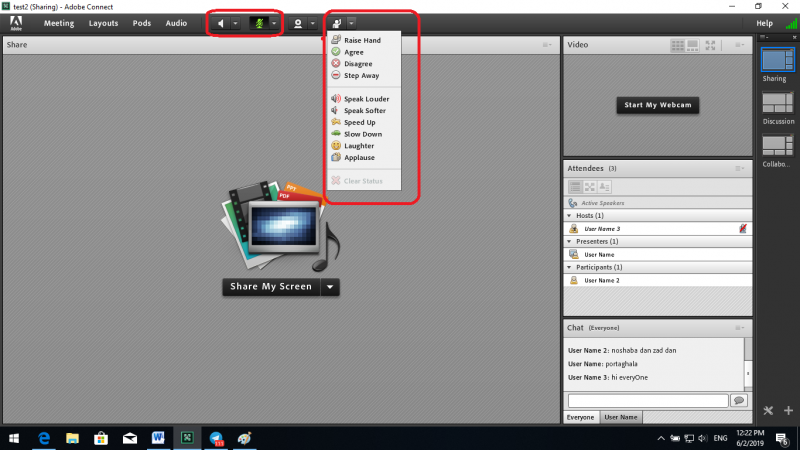
Task: Send chat message with speech bubble icon
Action: pos(739,400)
